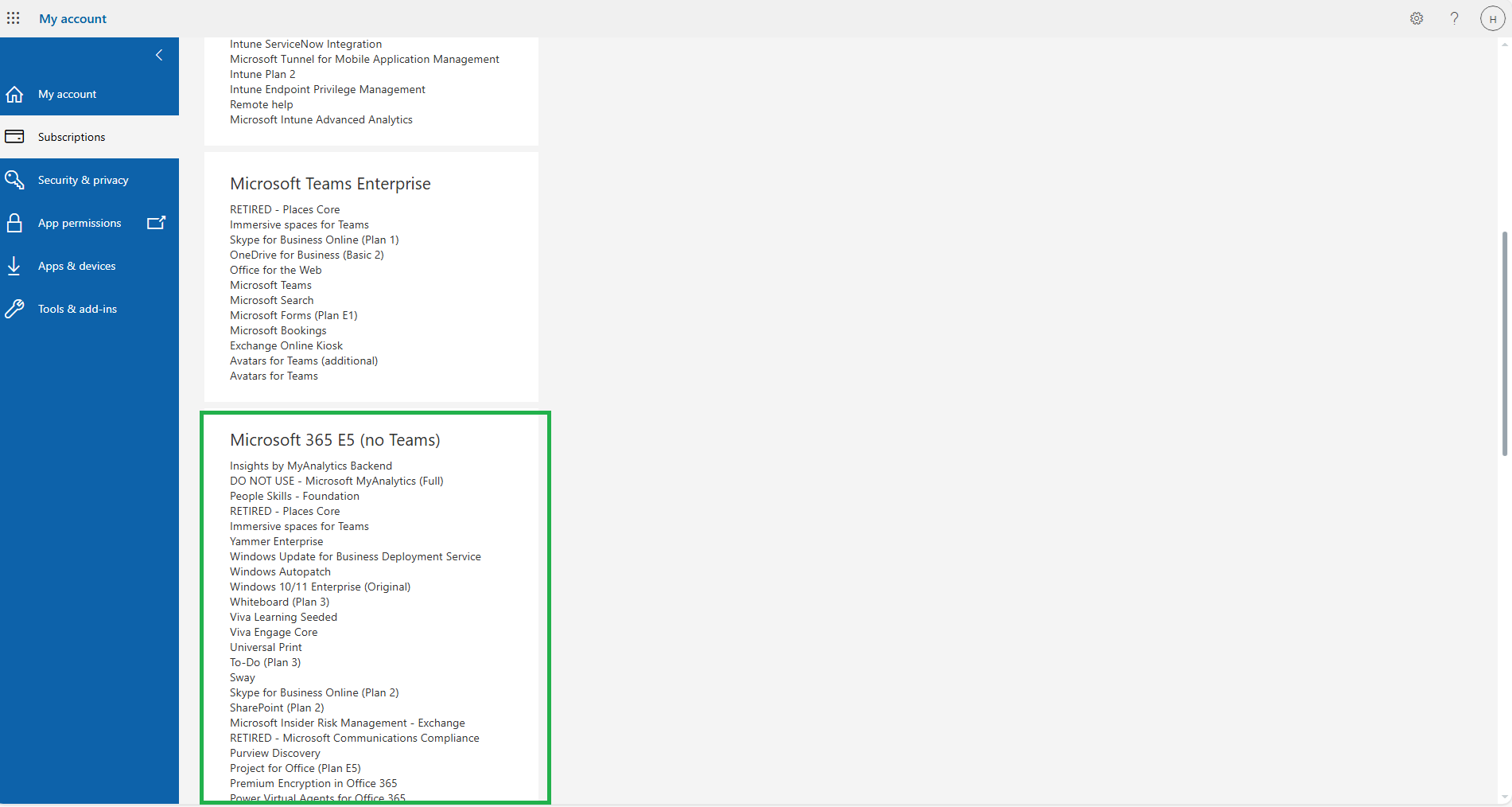Click the Yammer Enterprise row

[x=277, y=541]
